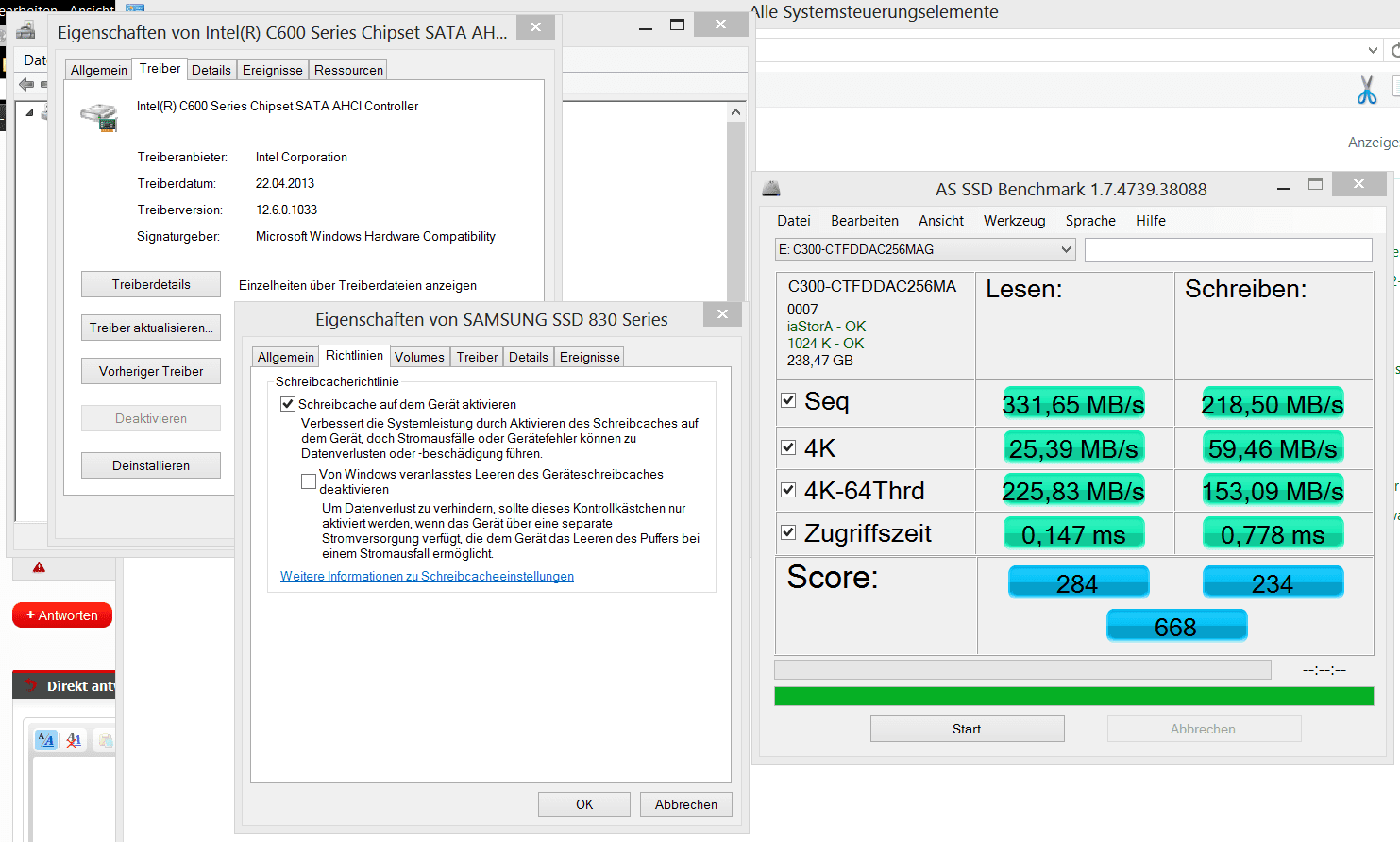Click the Treiberdetails button
This screenshot has height=842, width=1400.
pos(151,284)
